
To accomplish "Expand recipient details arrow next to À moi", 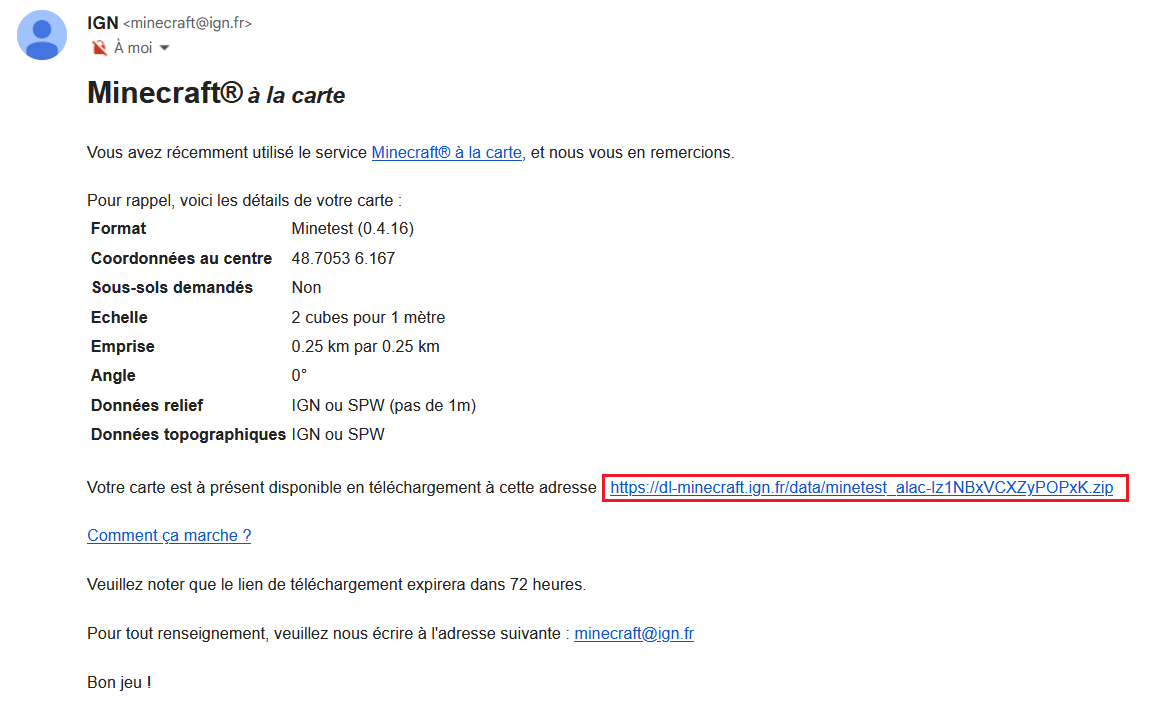I will point(164,48).
